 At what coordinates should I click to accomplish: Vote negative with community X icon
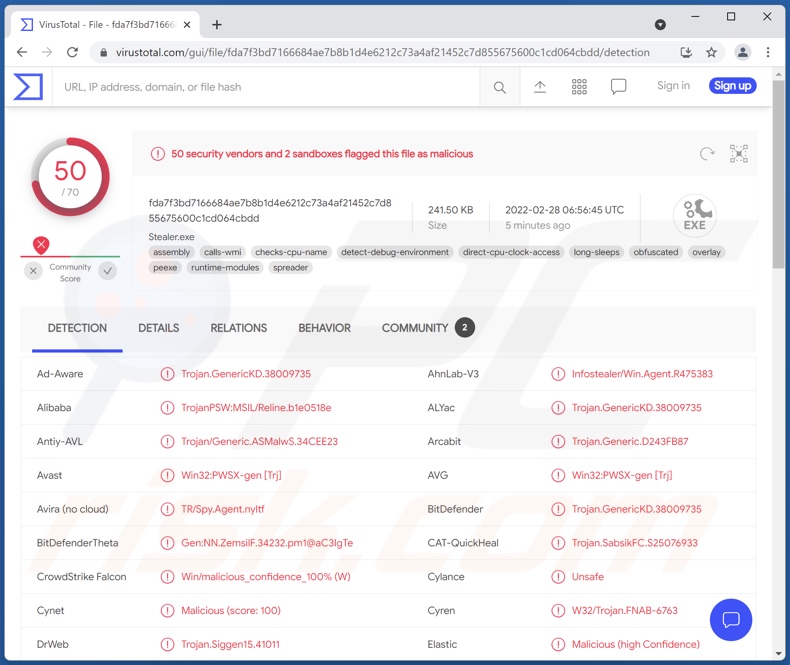click(33, 271)
